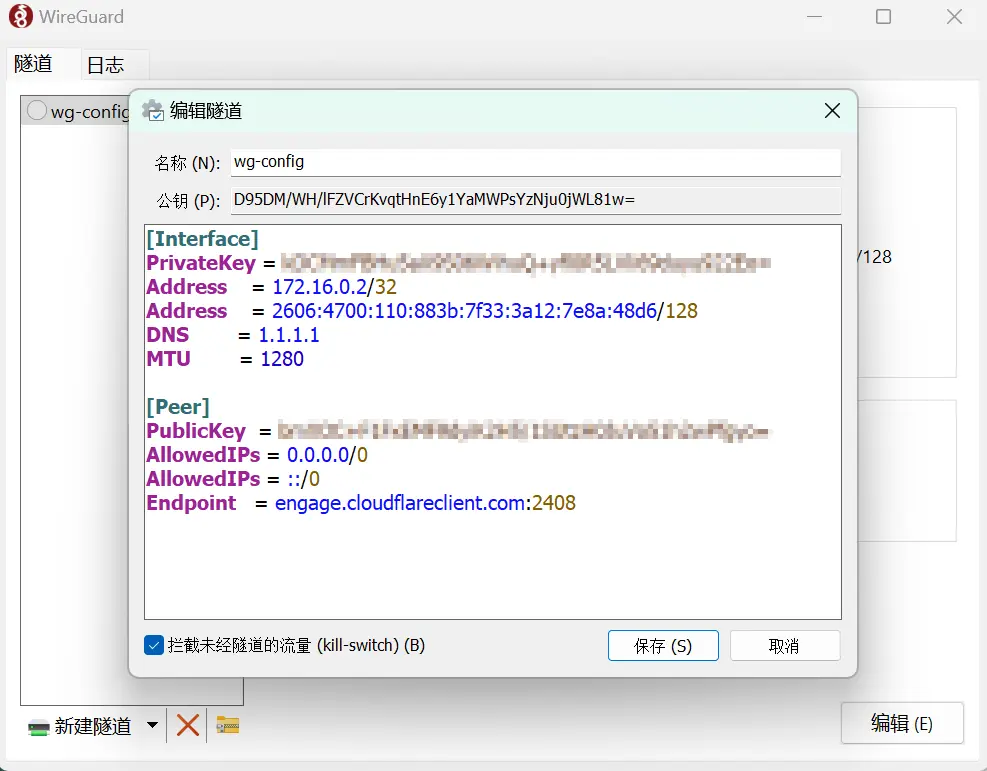Maximize the WireGuard window
The image size is (987, 771).
(884, 16)
